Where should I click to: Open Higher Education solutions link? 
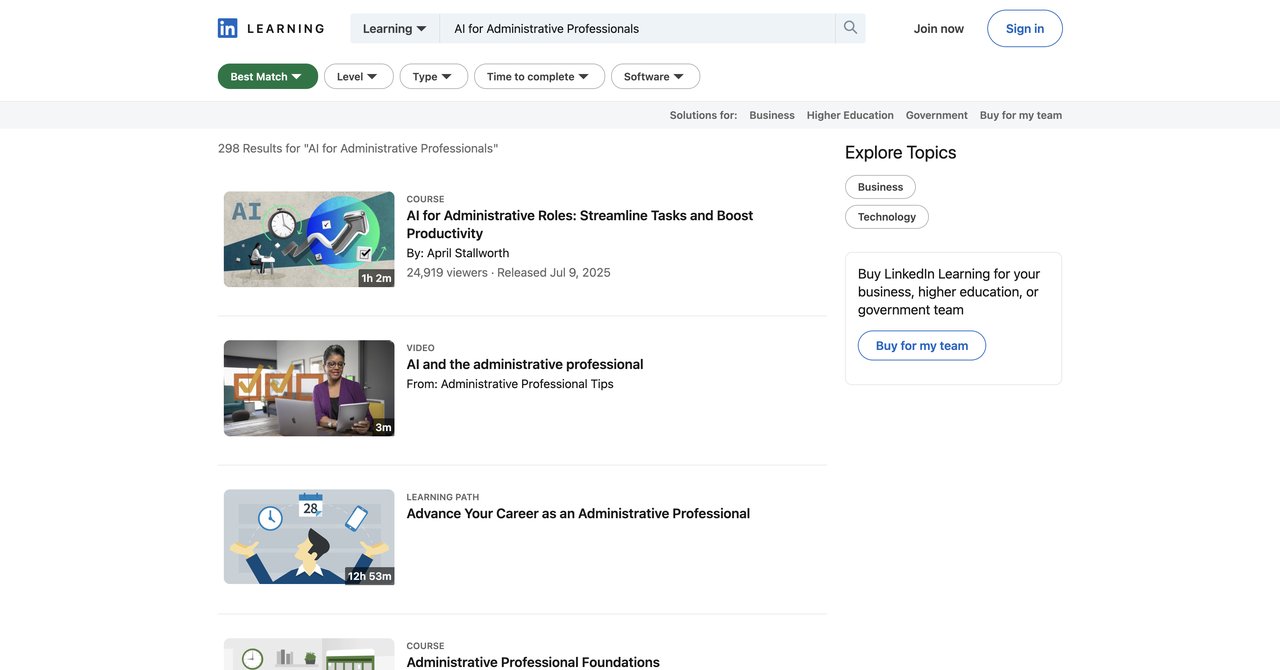click(x=850, y=115)
